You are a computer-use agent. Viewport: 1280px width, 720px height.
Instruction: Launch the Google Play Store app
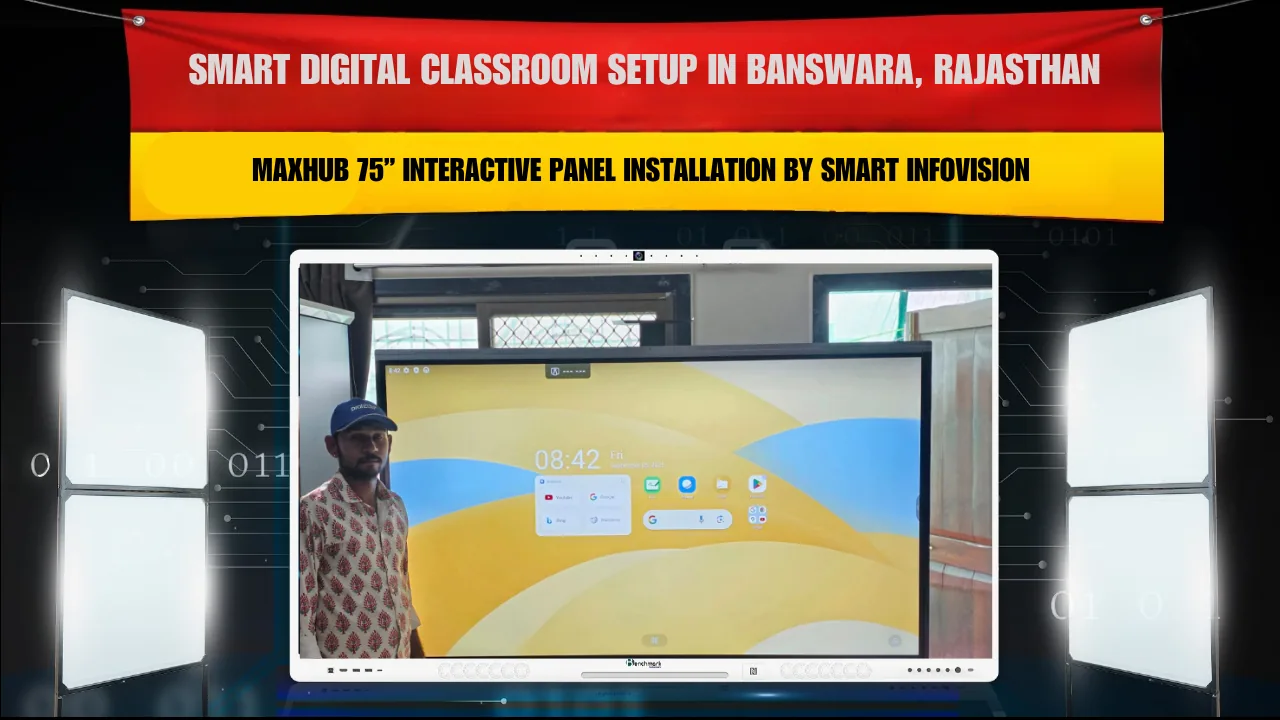757,484
